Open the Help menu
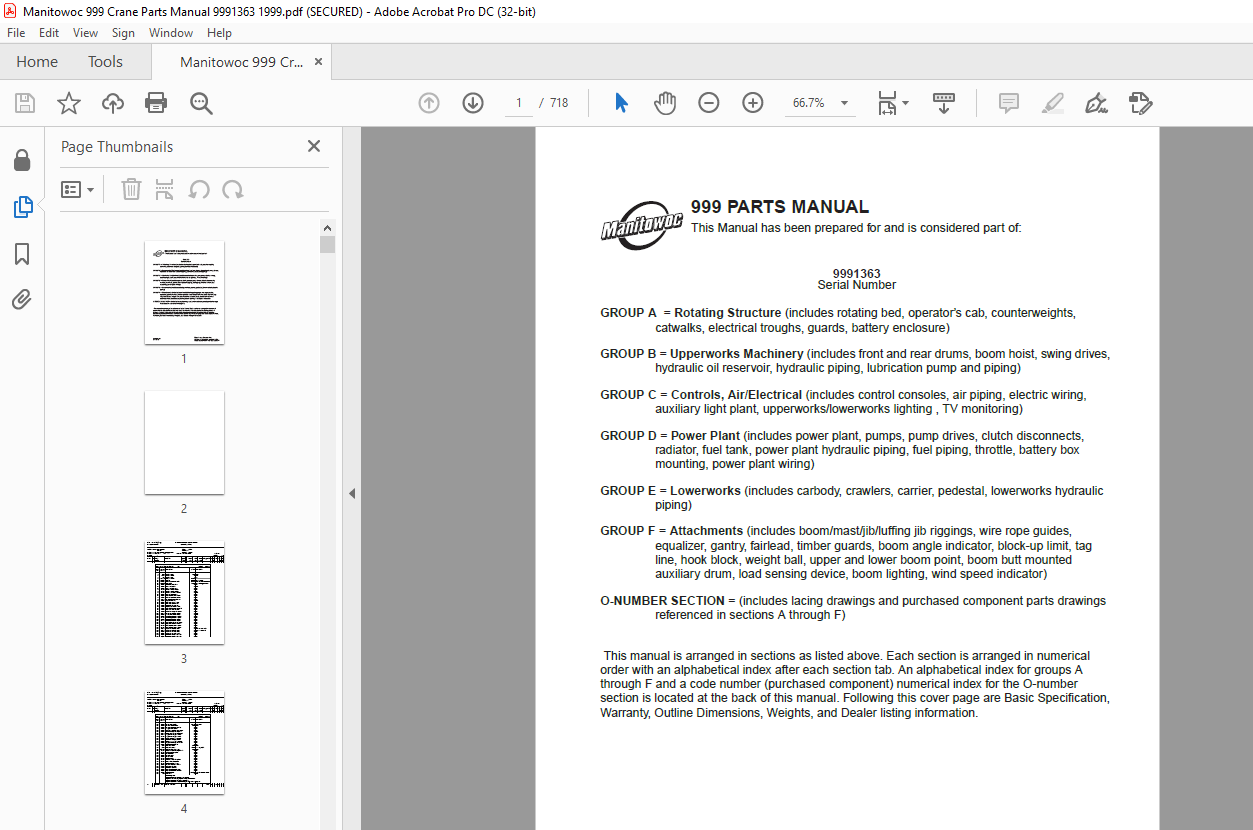The height and width of the screenshot is (830, 1253). point(219,33)
